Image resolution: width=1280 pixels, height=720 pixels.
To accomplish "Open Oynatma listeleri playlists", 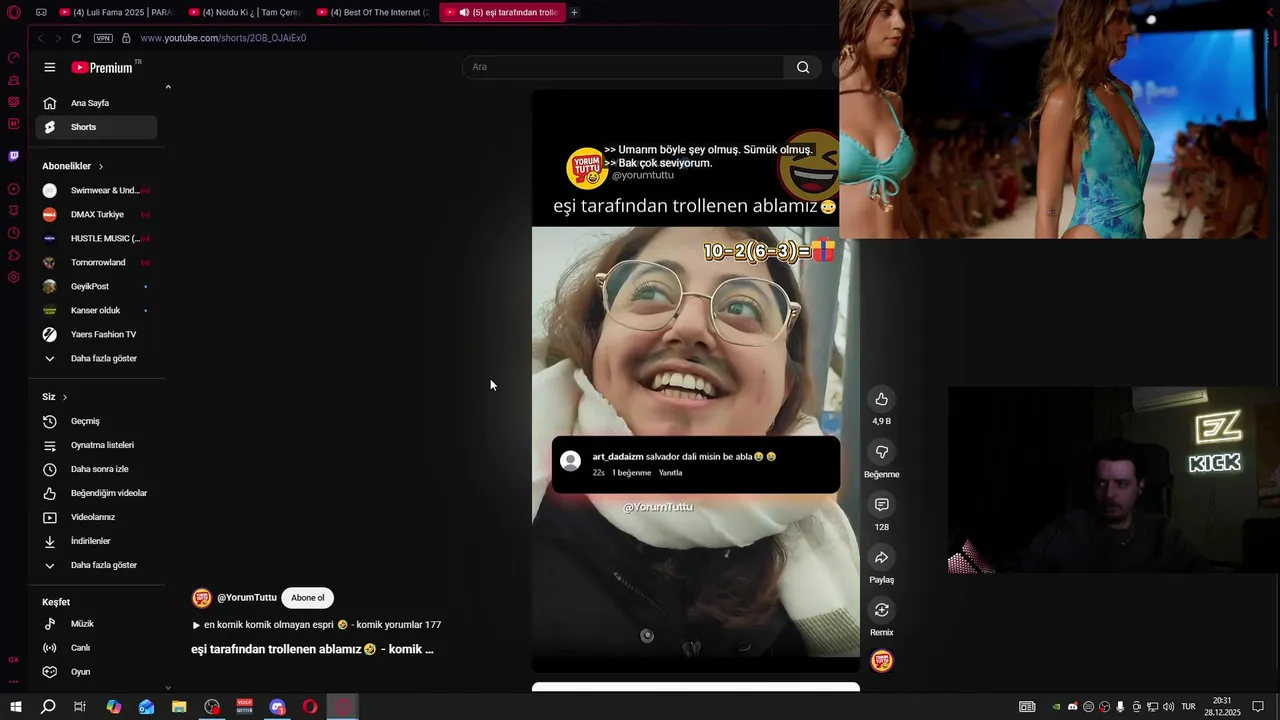I will tap(96, 445).
